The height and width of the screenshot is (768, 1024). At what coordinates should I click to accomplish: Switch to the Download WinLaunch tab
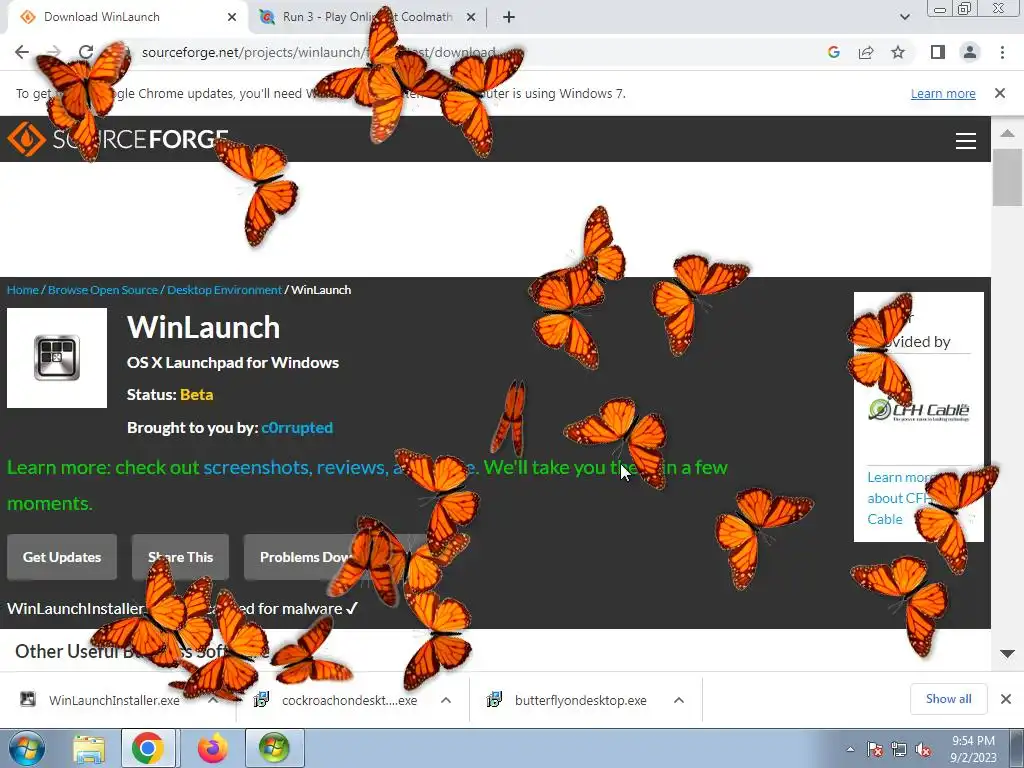pos(124,17)
